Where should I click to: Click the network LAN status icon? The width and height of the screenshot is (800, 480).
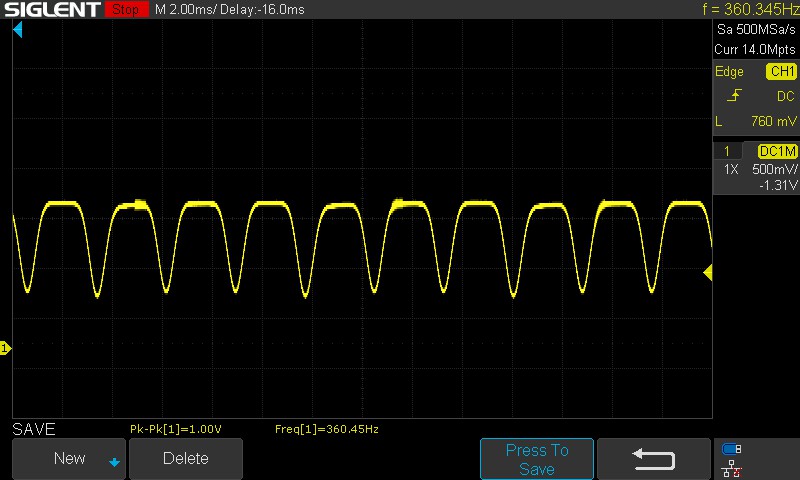pos(731,469)
